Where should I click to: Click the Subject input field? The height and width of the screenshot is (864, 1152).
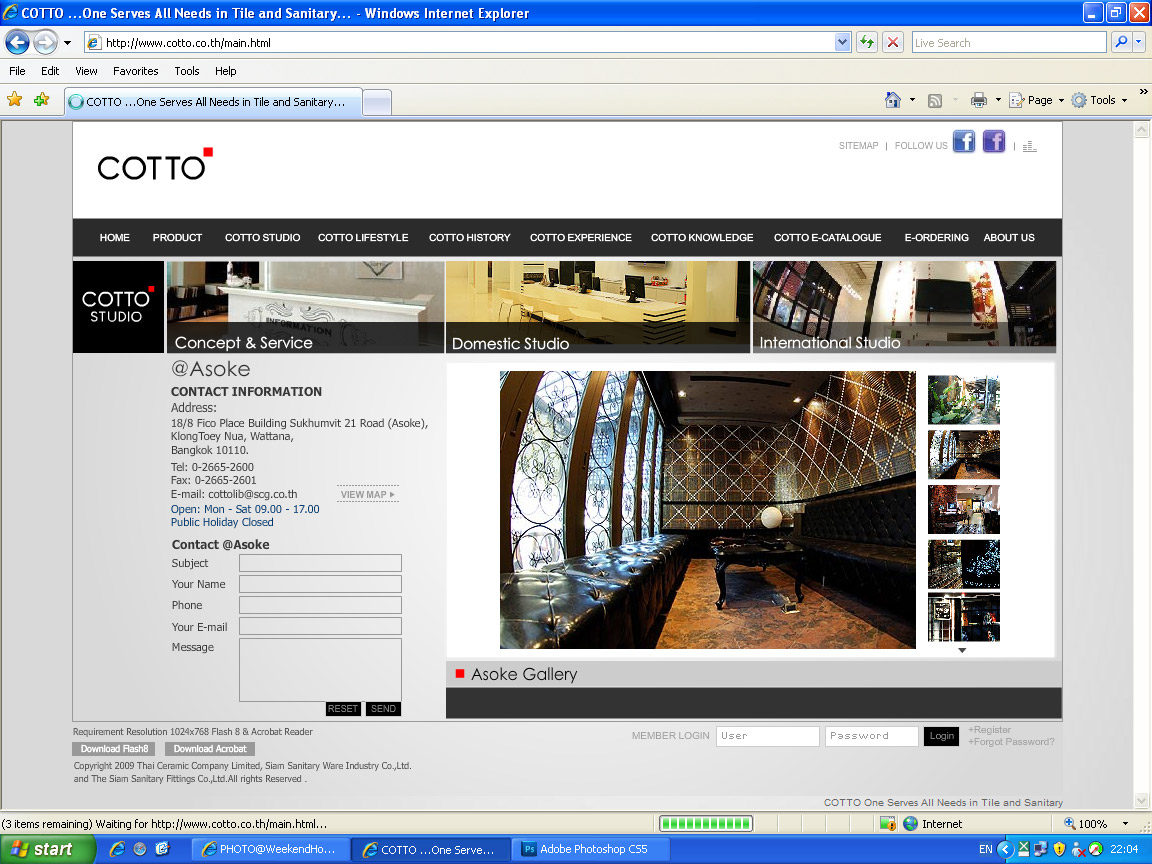[320, 563]
